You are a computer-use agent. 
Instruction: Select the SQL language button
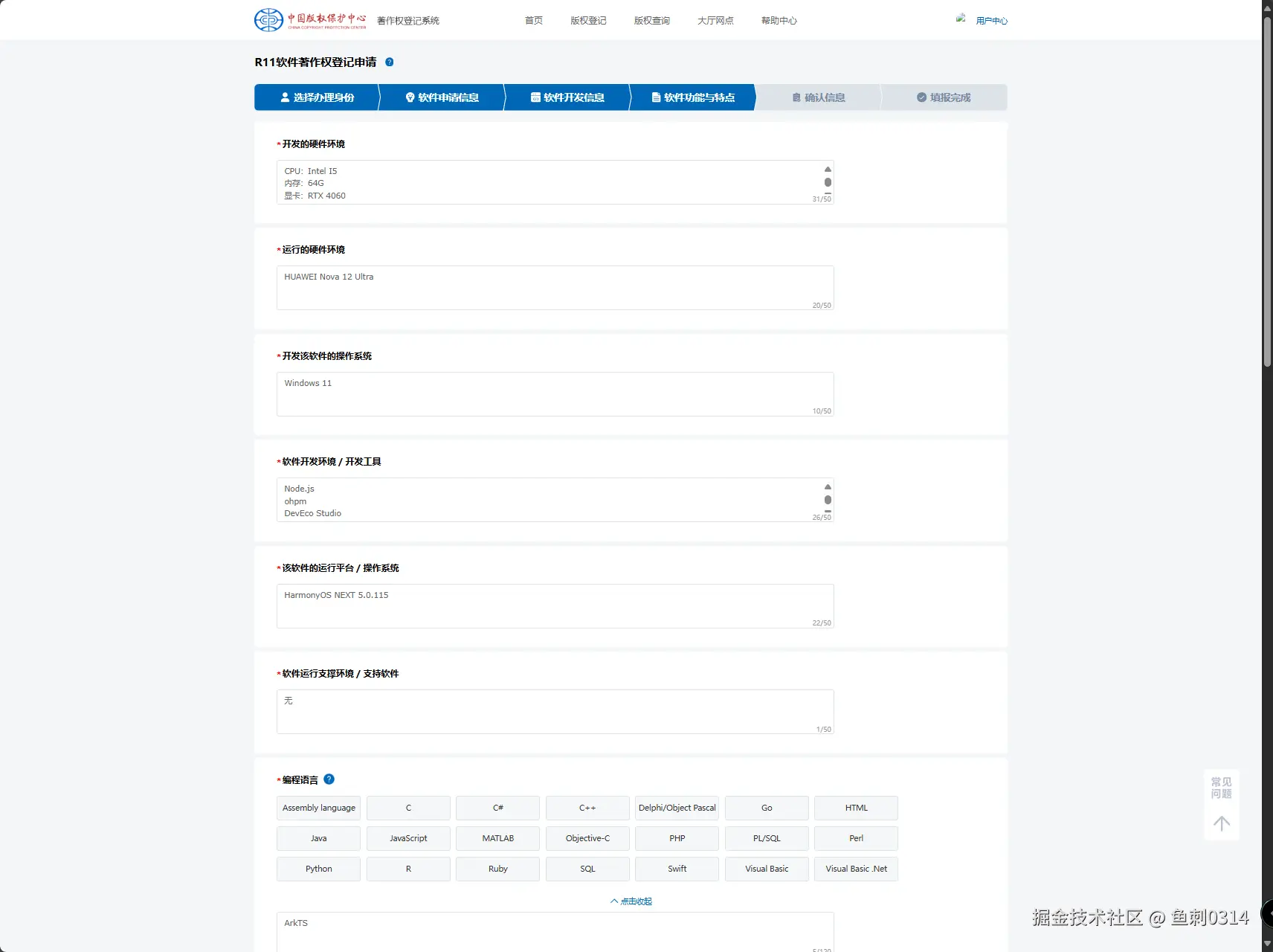tap(587, 869)
